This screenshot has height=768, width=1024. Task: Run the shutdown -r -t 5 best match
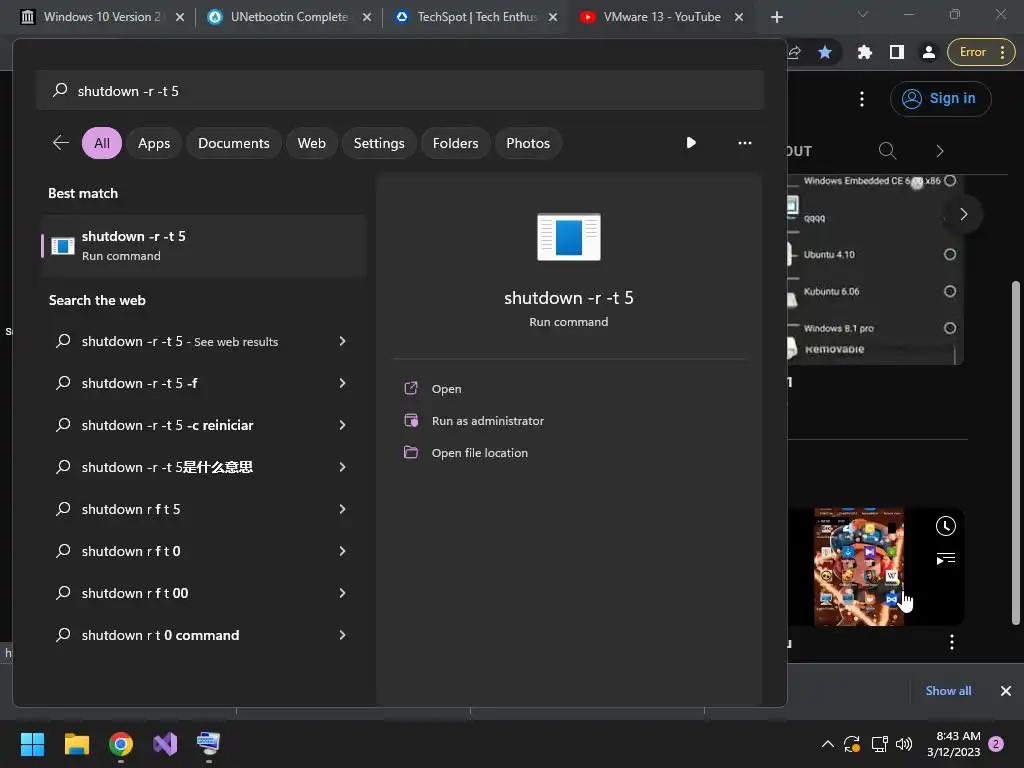(x=203, y=246)
